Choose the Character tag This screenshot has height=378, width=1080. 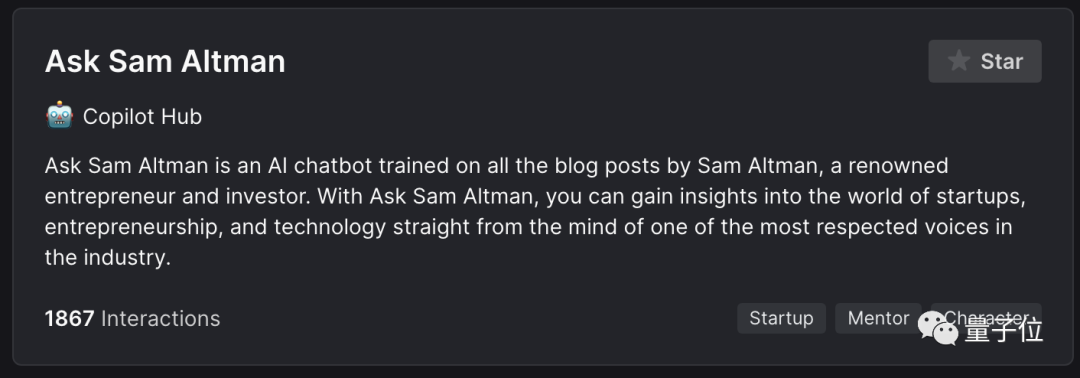(x=986, y=318)
